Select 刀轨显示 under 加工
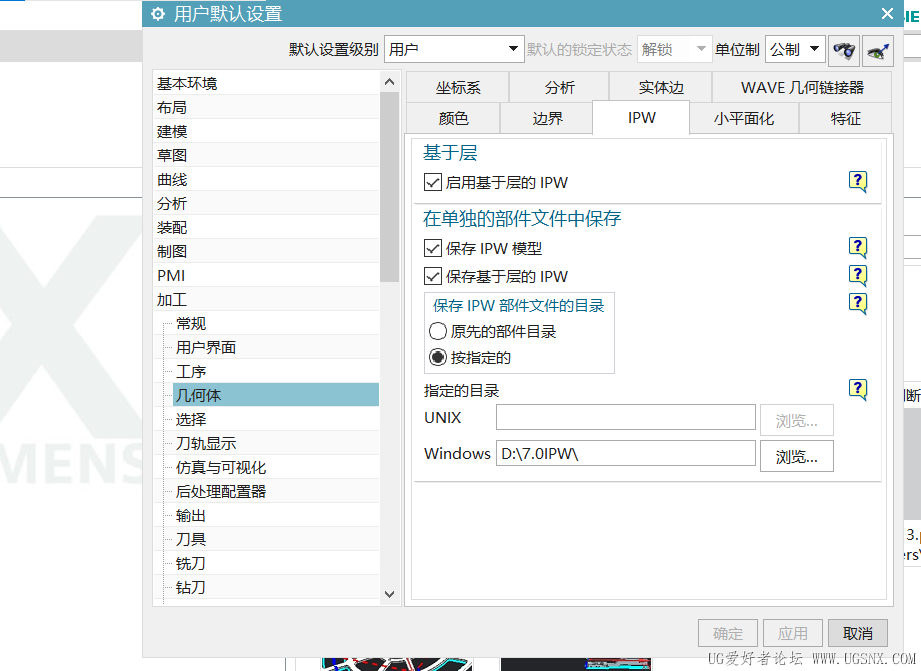Screen dimensions: 921x671 (x=276, y=444)
